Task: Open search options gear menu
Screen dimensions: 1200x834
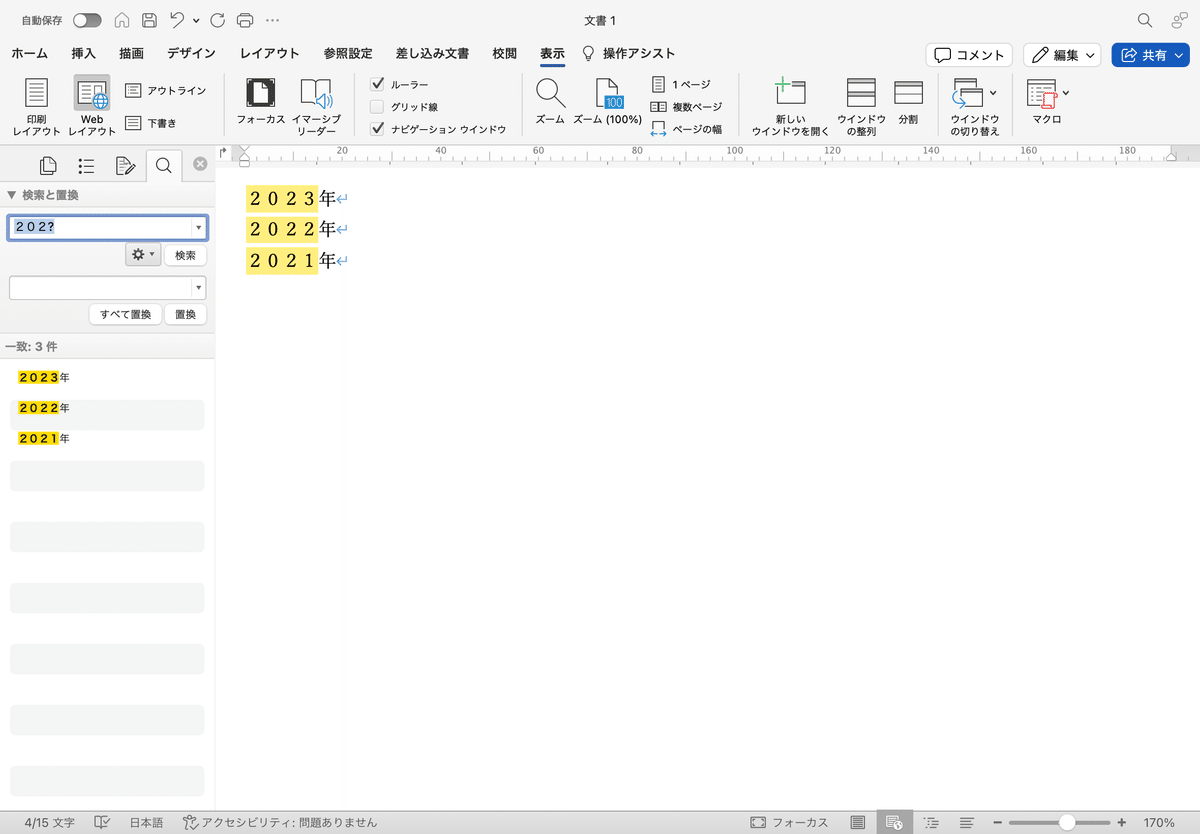Action: click(x=143, y=255)
